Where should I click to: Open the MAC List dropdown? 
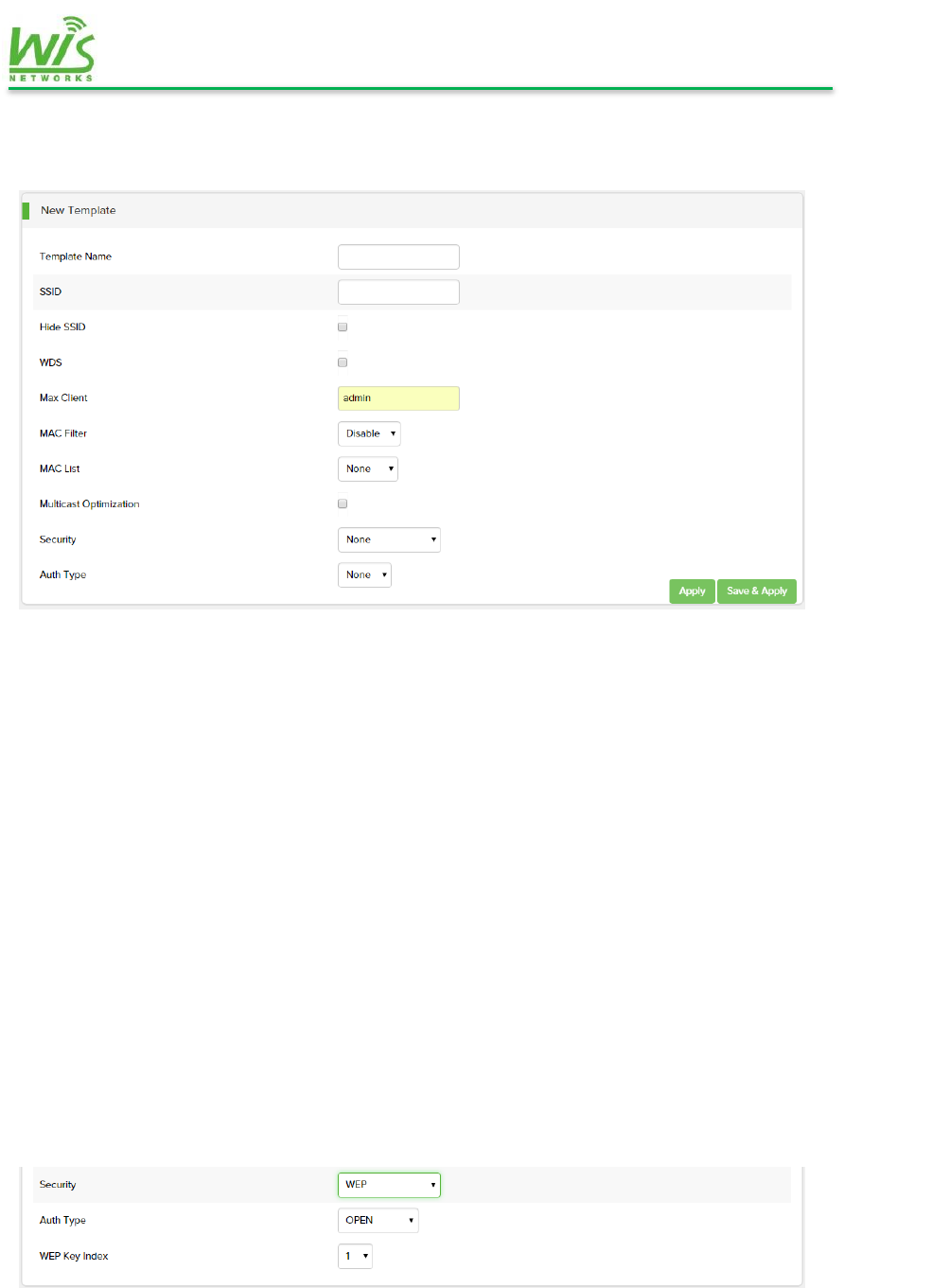point(368,468)
